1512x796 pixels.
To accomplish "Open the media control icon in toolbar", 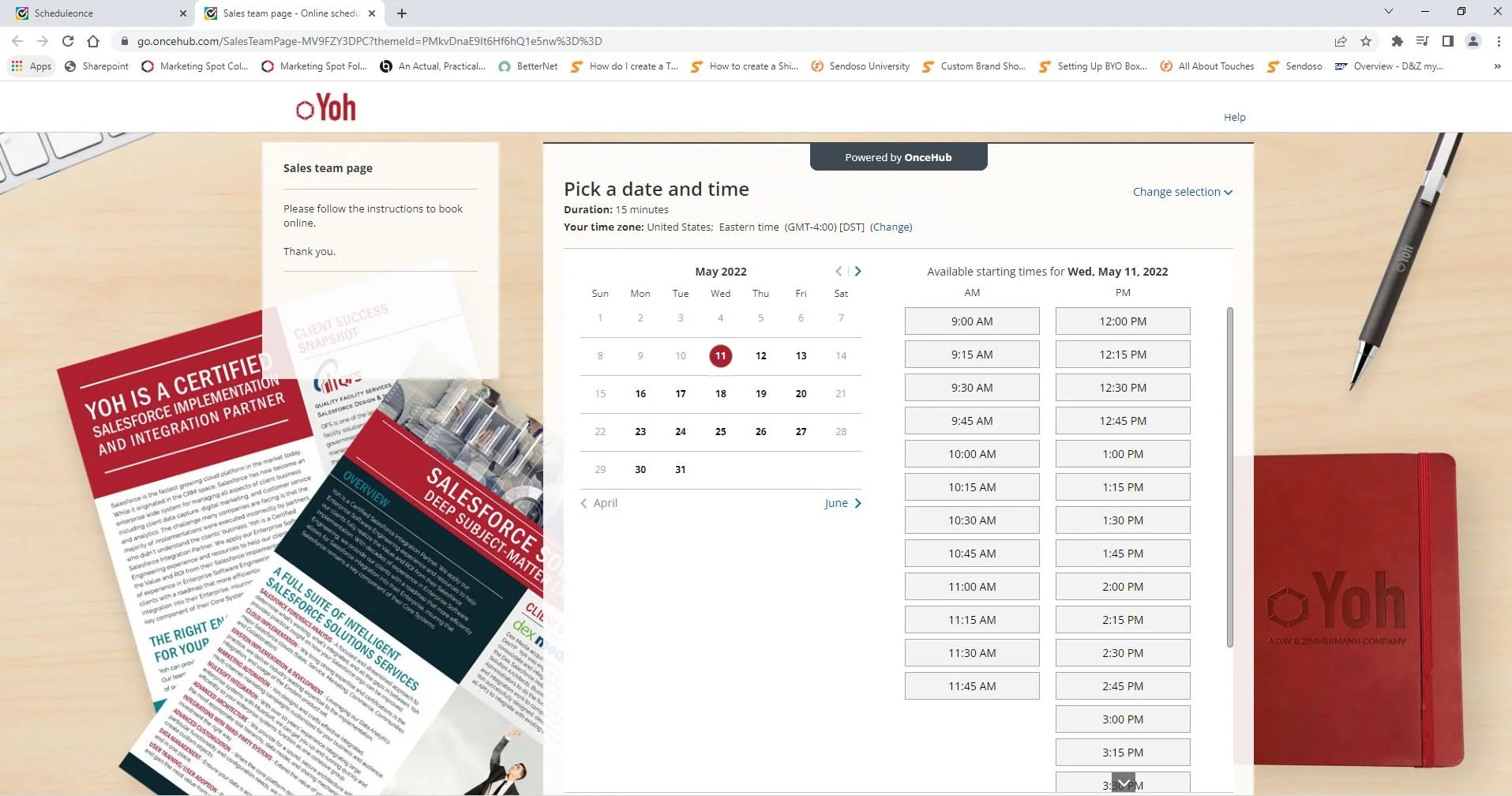I will pos(1422,41).
